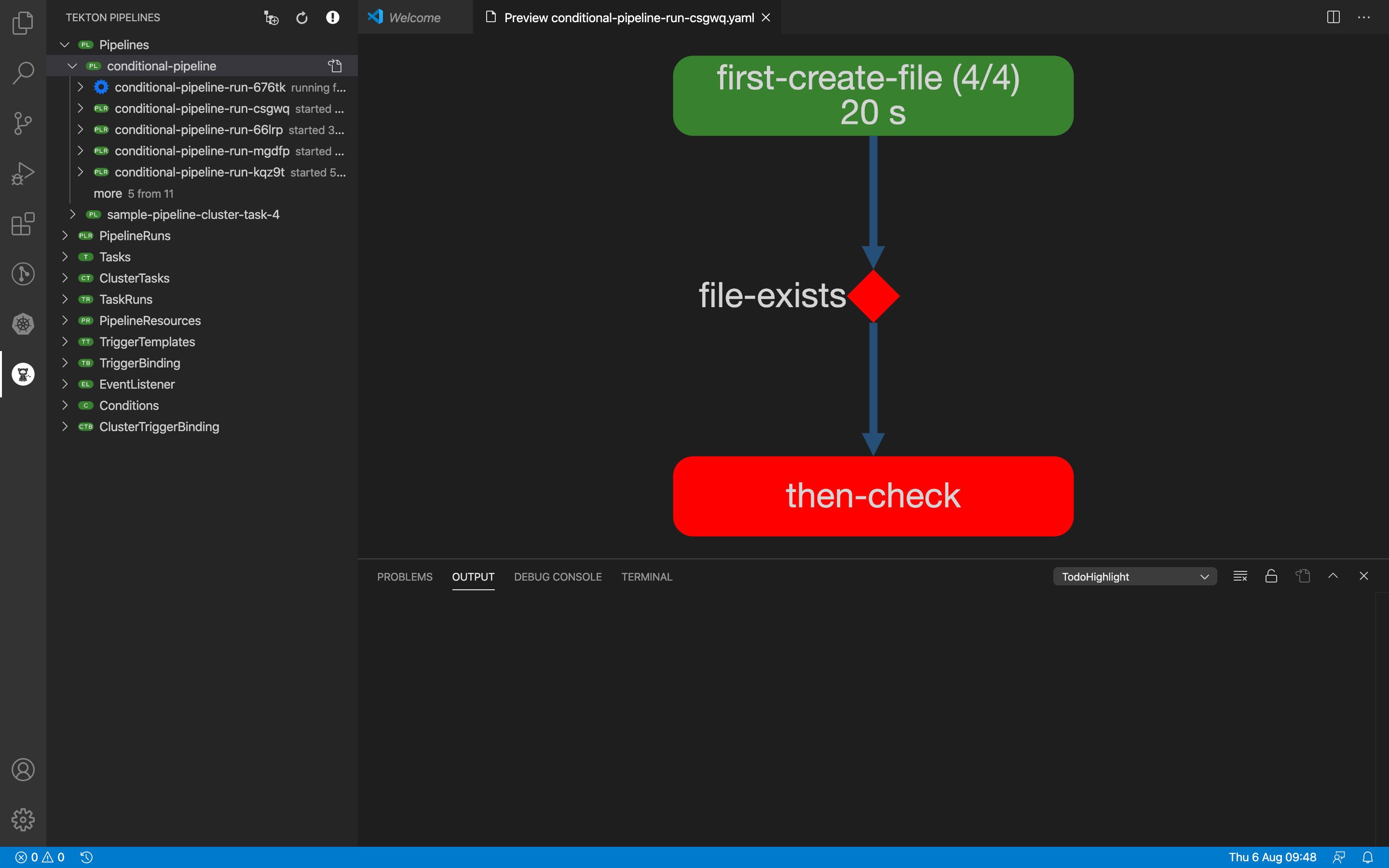
Task: Open the Run and Debug view
Action: tap(23, 172)
